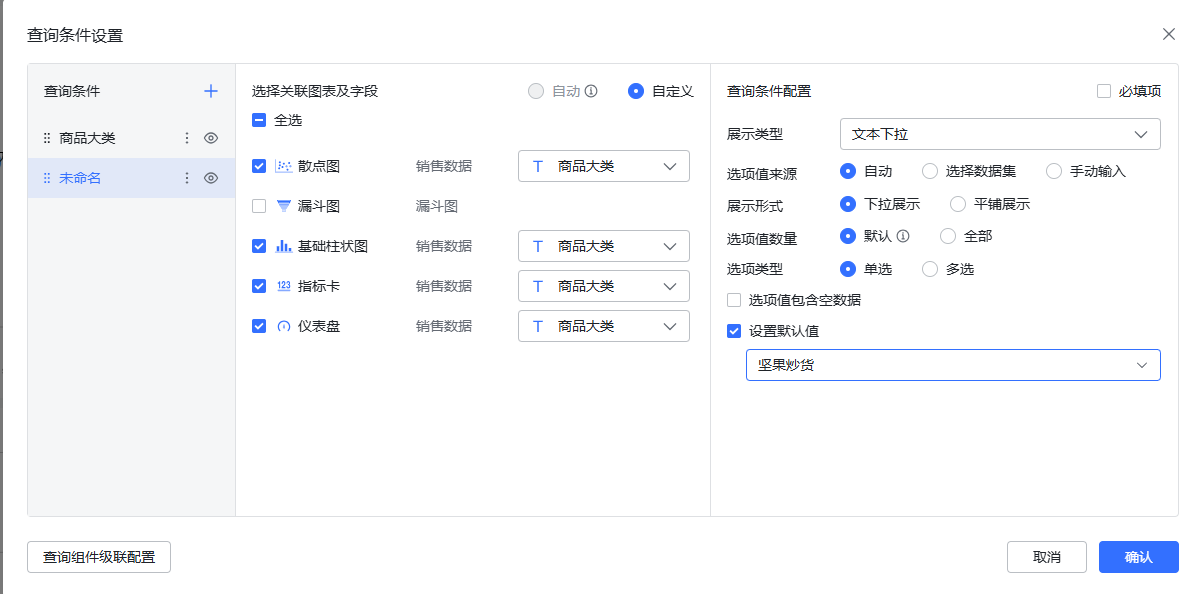This screenshot has height=594, width=1199.
Task: Open default value dropdown 坚果炒货
Action: [954, 365]
